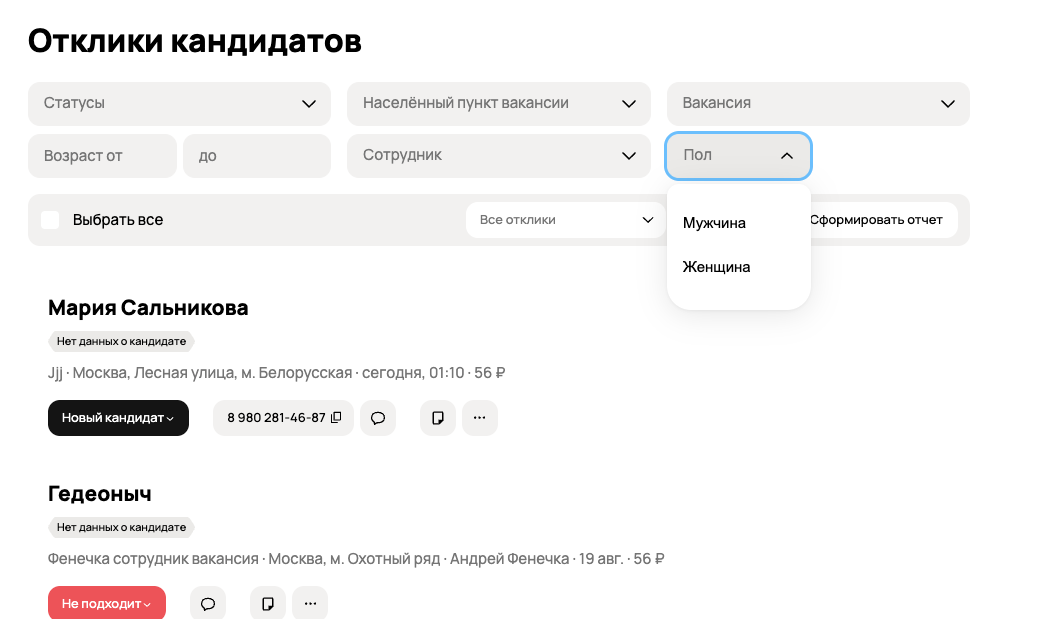
Task: Tick the Выбрать все checkbox
Action: [50, 220]
